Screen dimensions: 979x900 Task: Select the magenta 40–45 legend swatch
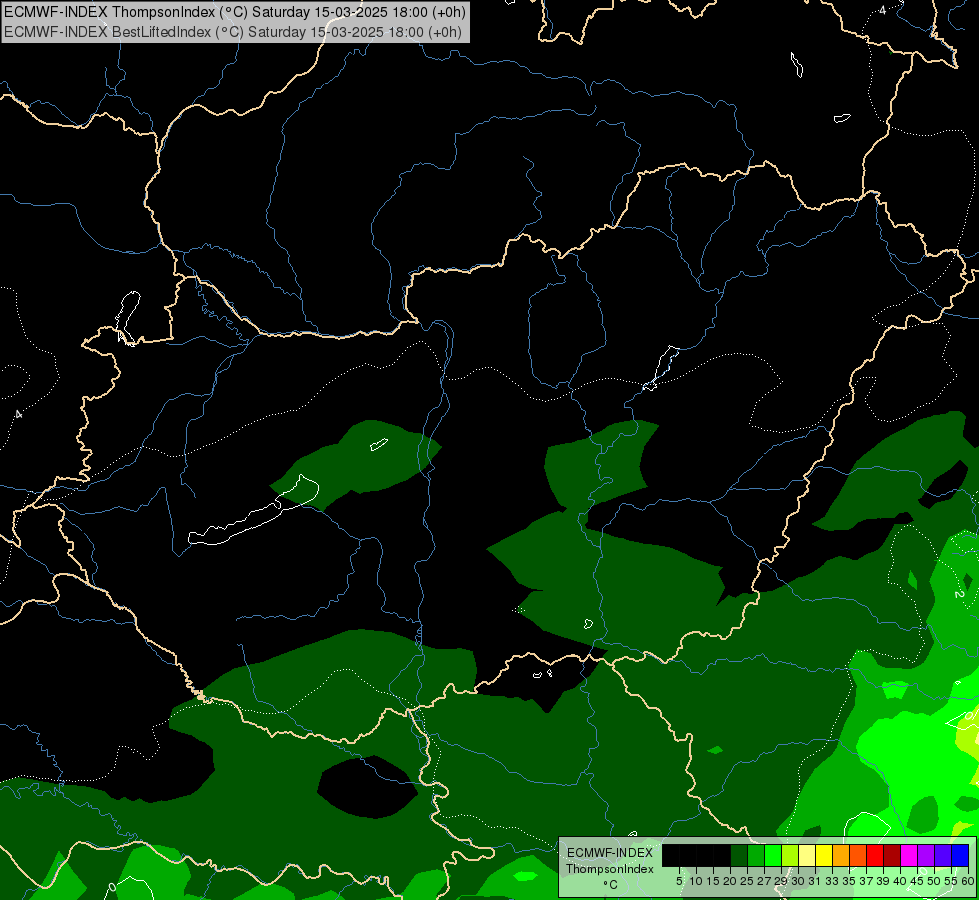tap(909, 855)
